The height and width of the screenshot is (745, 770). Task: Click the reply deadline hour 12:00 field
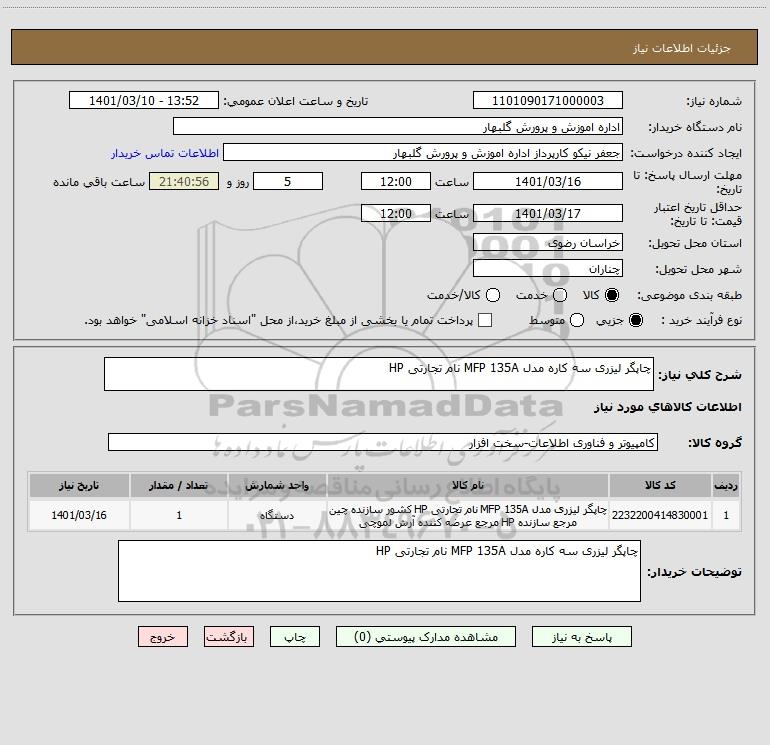click(x=396, y=181)
